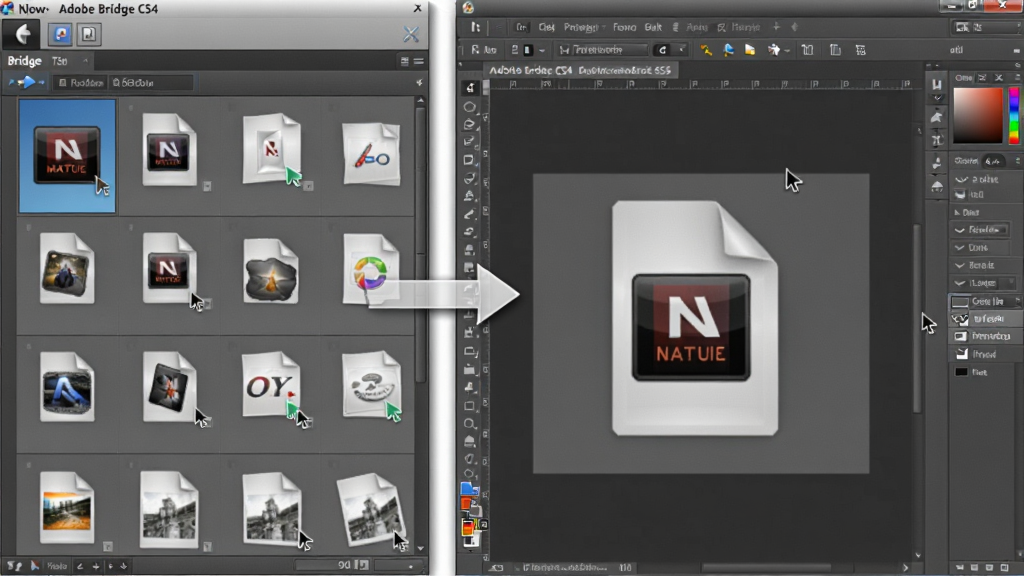Viewport: 1024px width, 576px height.
Task: Select the Ellipse tool in Photoshop toolbox
Action: (x=470, y=106)
